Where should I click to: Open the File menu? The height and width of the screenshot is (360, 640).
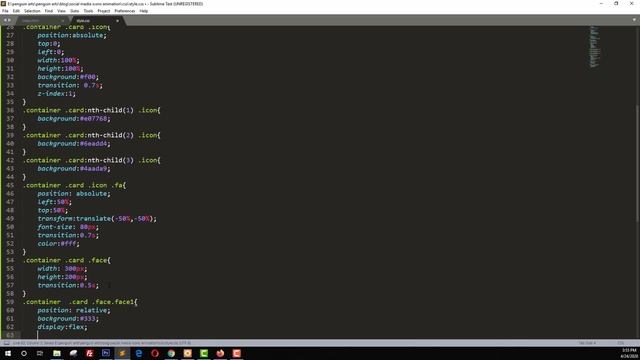point(5,11)
